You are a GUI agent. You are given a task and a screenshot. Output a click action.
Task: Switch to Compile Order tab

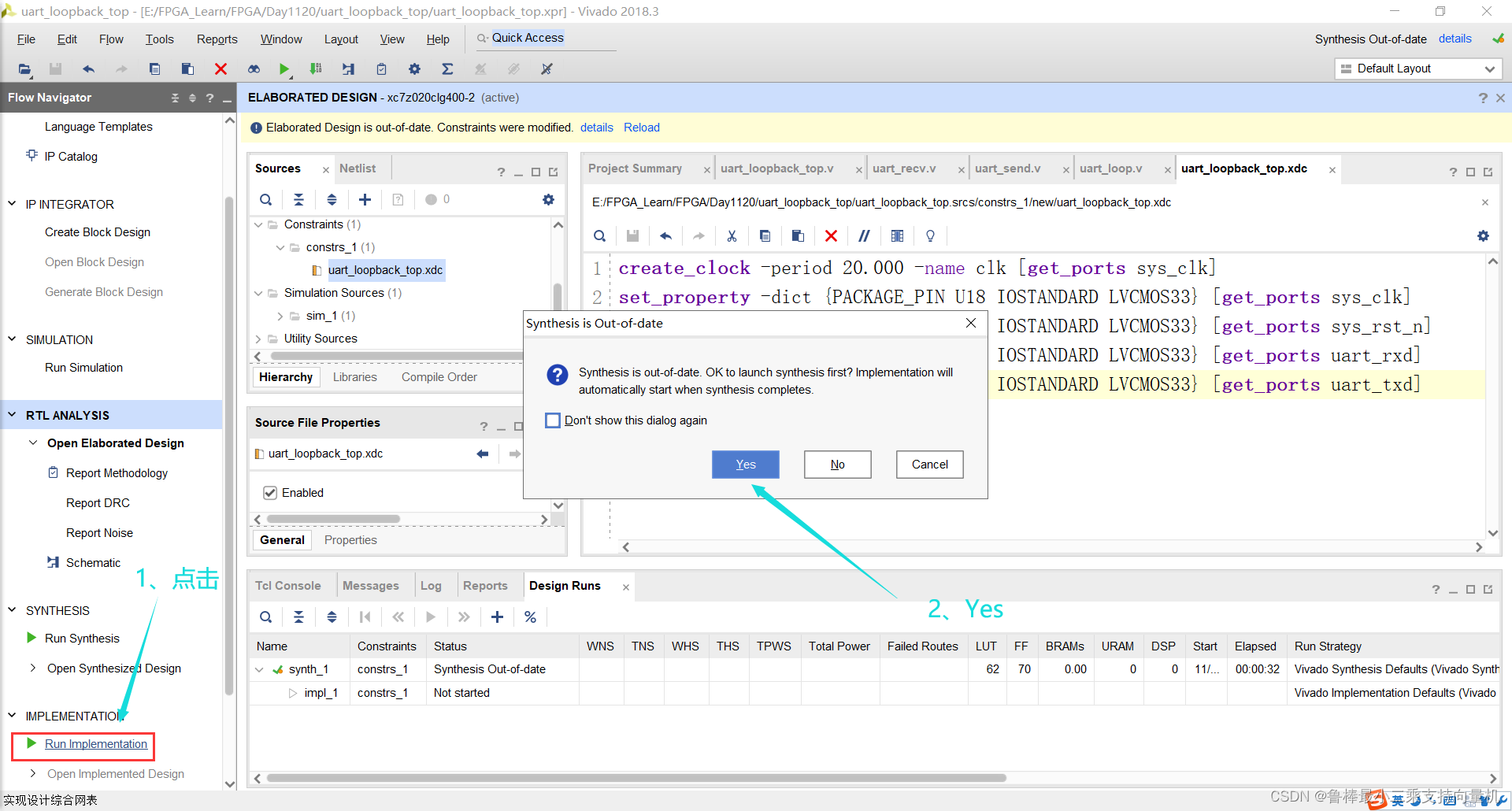click(x=439, y=377)
